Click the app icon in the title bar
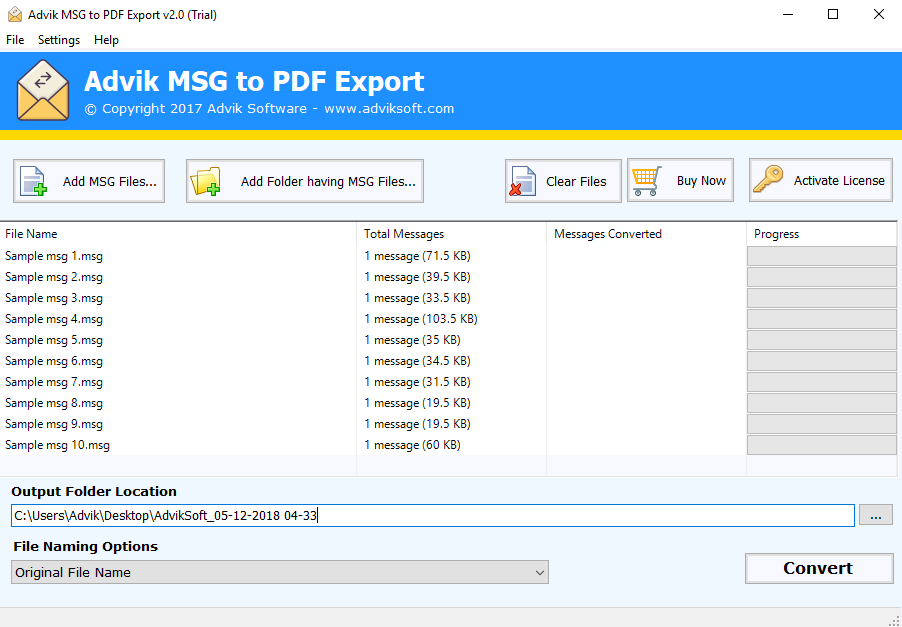 15,15
